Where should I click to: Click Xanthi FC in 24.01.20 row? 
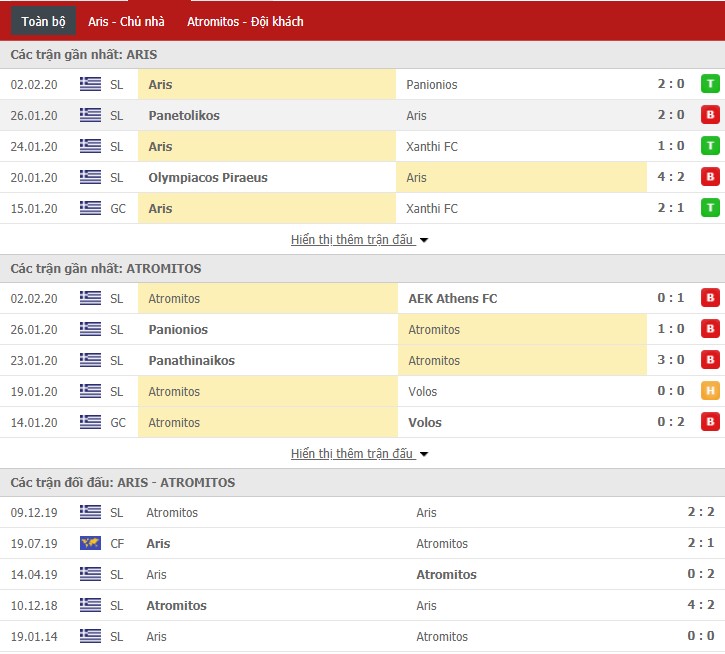(432, 147)
